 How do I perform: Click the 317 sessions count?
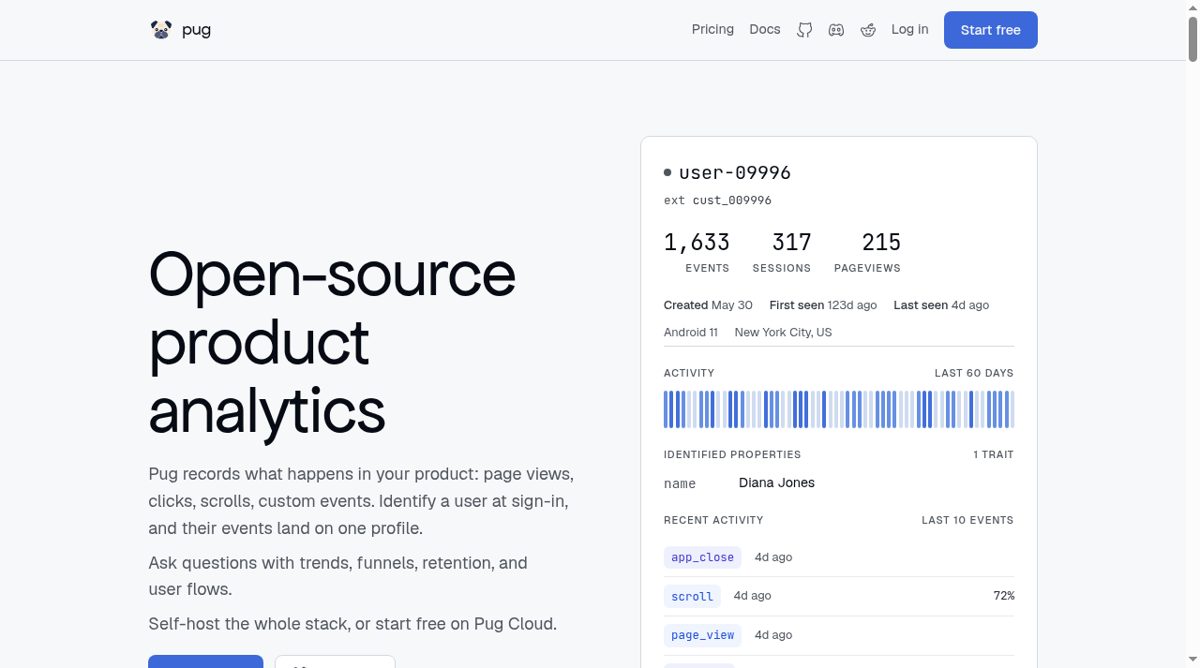pos(792,242)
